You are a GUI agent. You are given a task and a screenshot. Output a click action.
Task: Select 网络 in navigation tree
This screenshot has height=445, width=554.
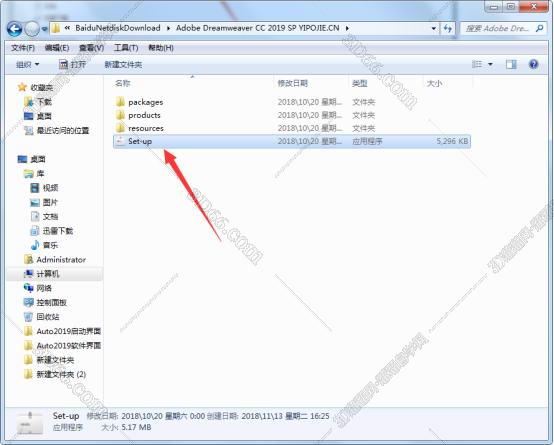(x=44, y=288)
